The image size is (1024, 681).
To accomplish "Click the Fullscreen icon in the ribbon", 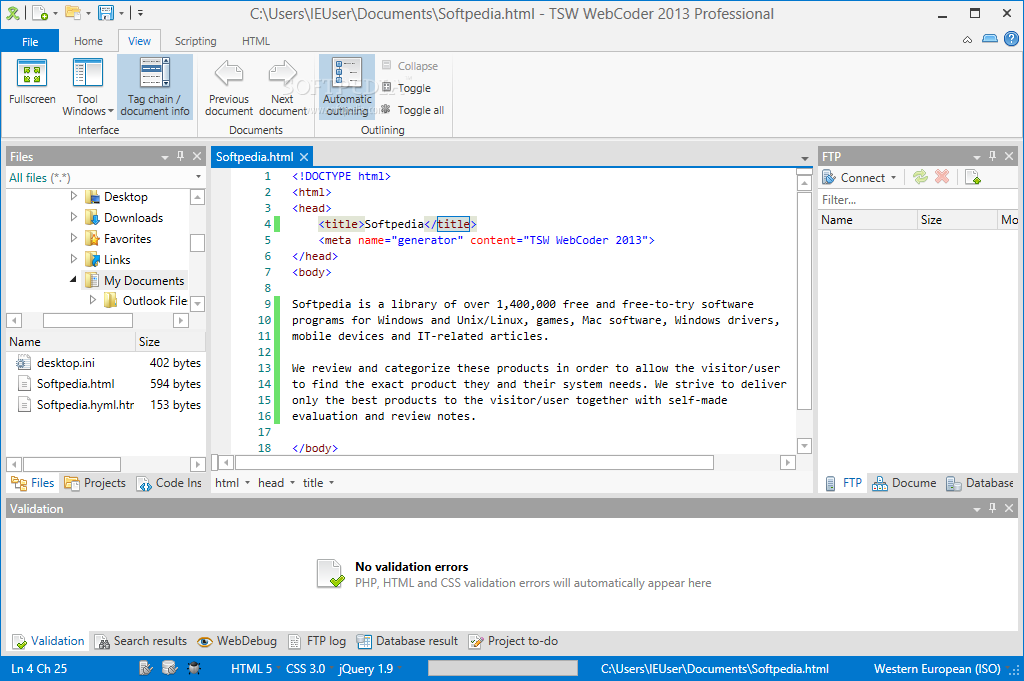I will pos(32,82).
